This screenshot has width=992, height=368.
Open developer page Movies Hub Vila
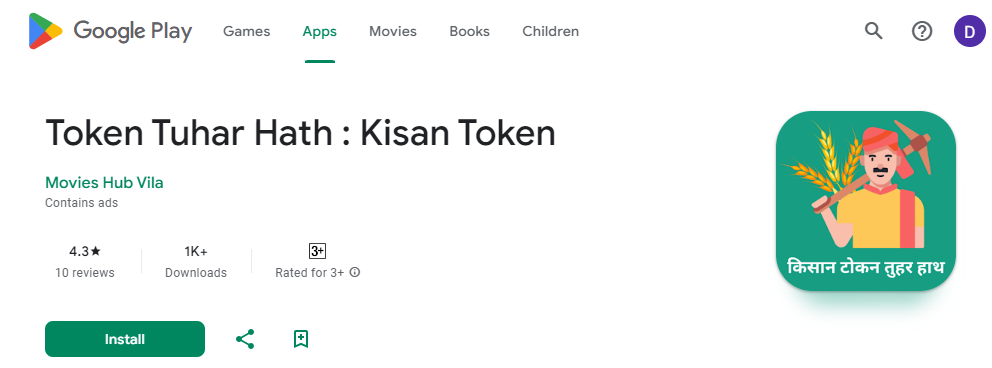pos(104,183)
